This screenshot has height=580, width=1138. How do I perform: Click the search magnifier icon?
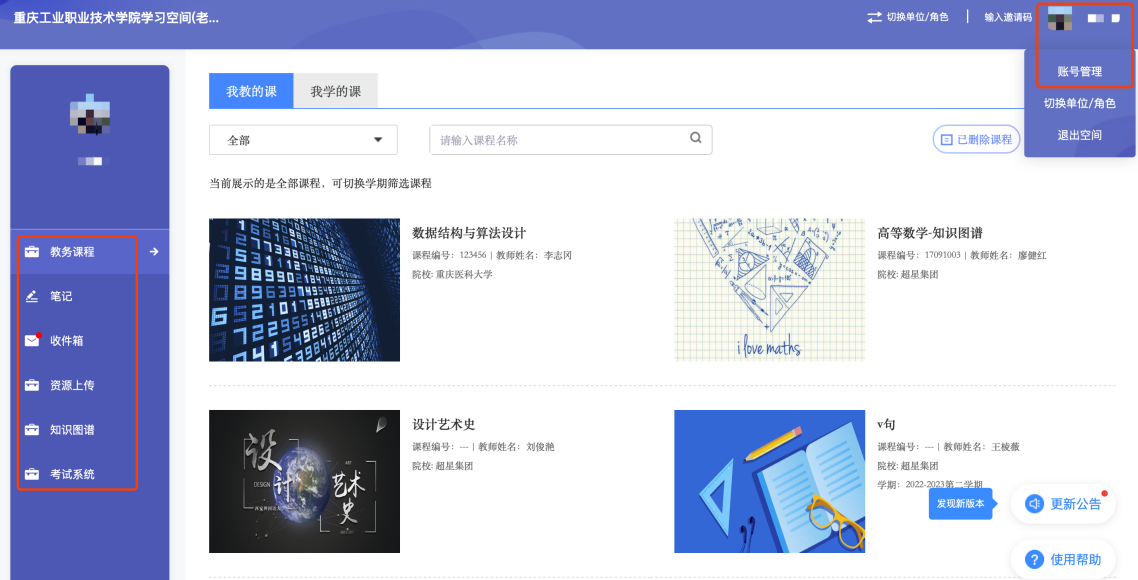pos(695,138)
